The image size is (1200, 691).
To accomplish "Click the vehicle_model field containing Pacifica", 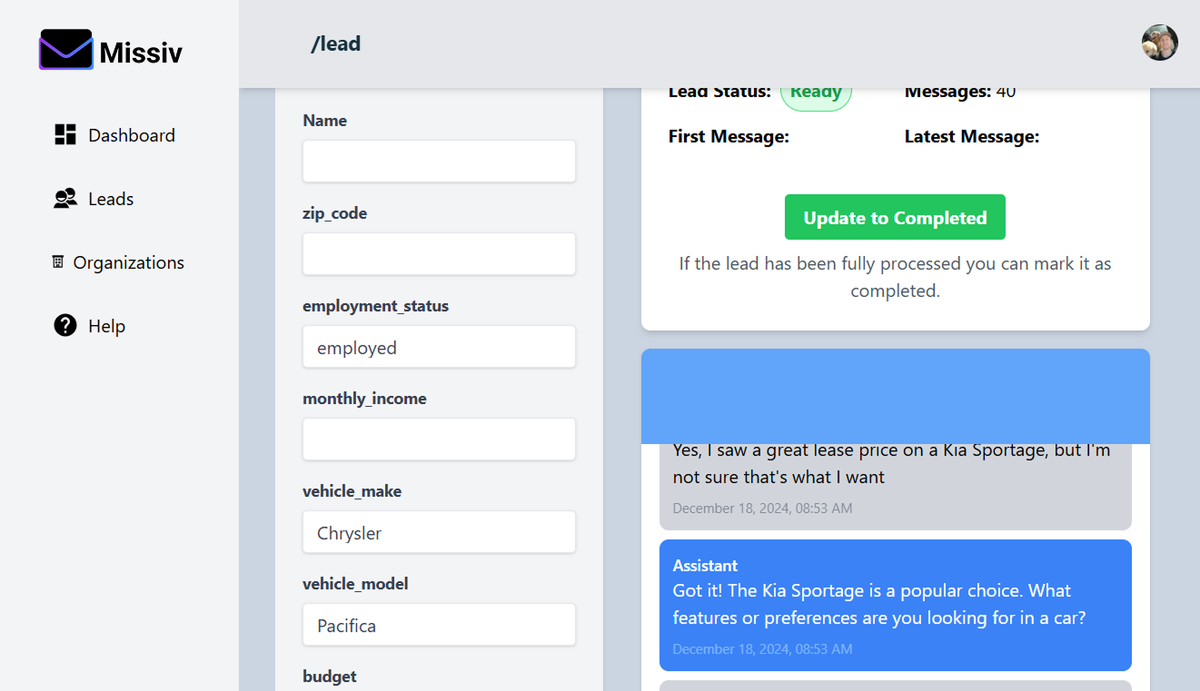I will pos(439,625).
